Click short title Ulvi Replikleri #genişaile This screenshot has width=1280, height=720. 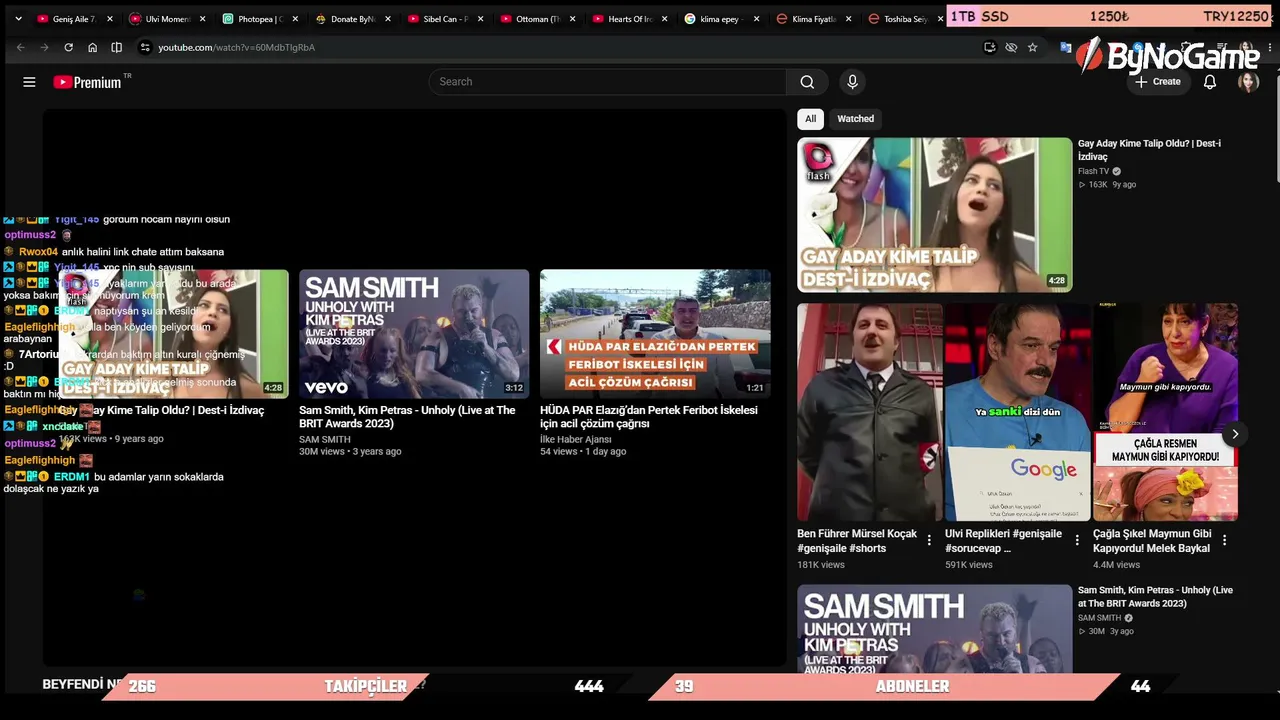1004,541
